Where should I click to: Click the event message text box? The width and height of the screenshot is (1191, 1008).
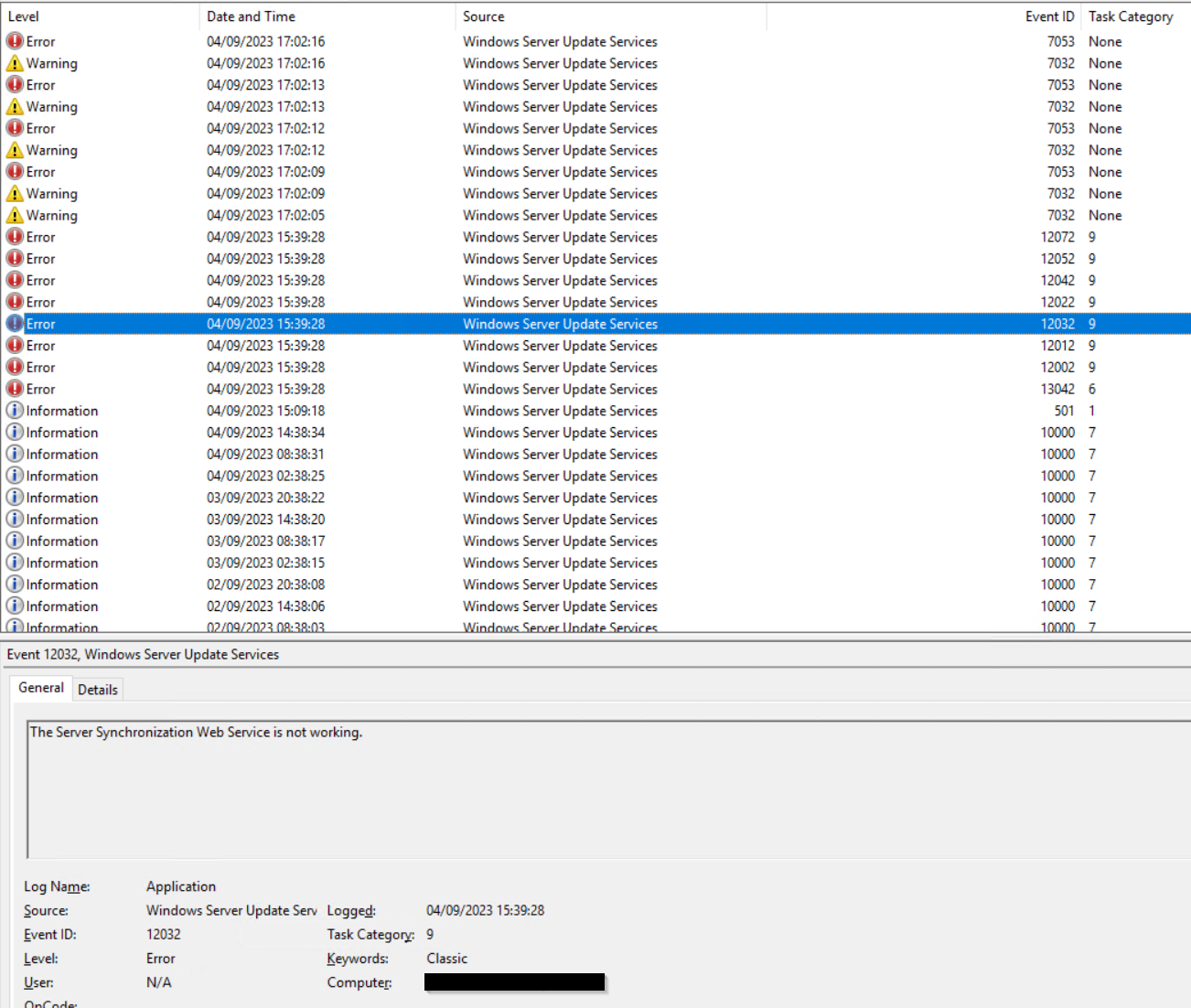pos(608,789)
